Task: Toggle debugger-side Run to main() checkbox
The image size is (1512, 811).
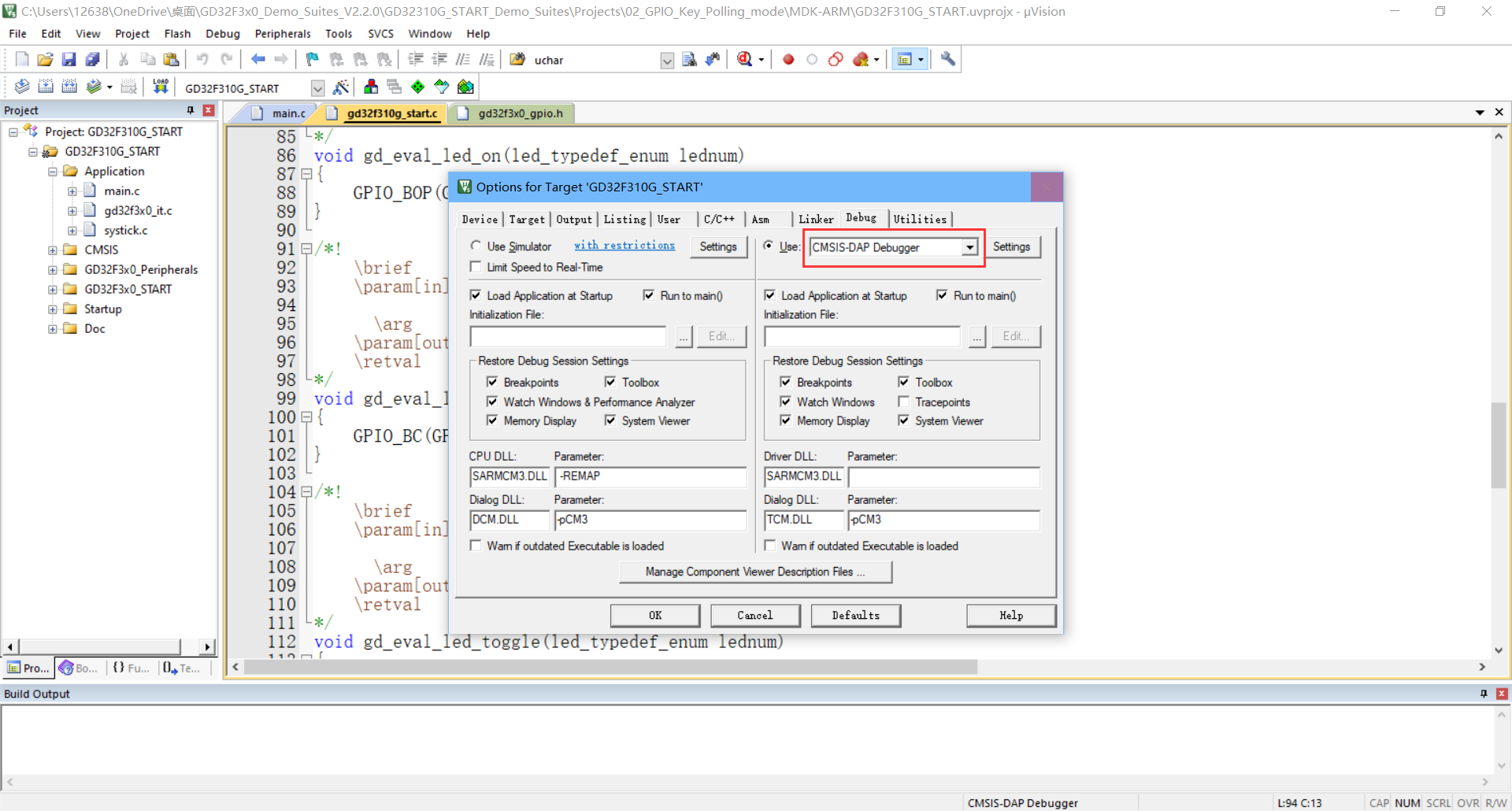Action: (x=942, y=295)
